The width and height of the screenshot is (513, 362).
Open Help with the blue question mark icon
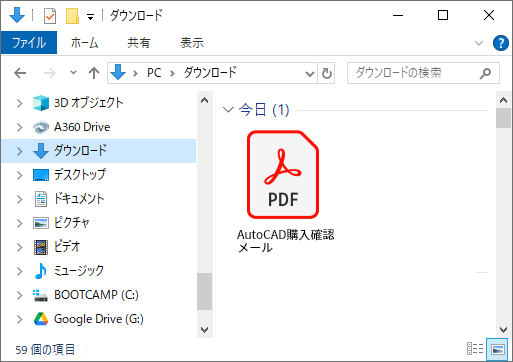501,43
